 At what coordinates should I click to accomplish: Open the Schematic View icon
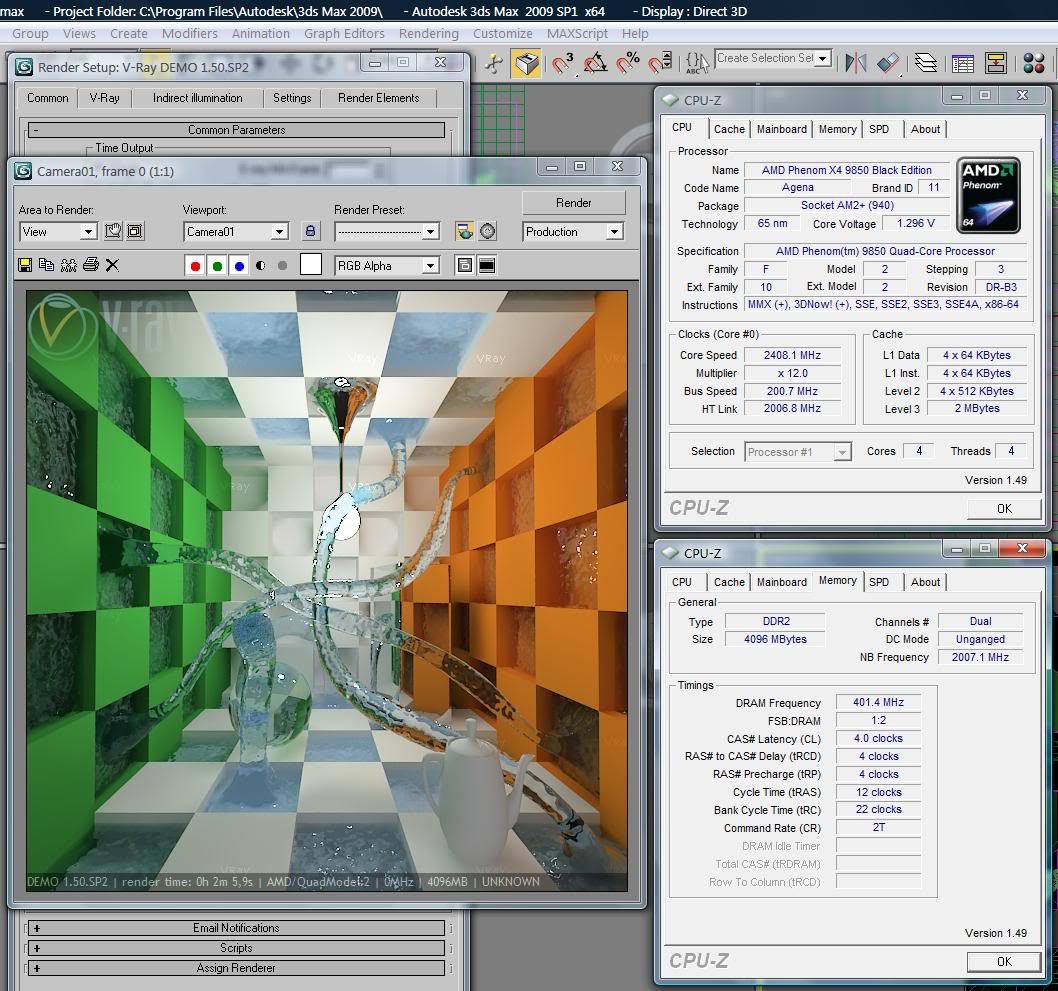click(x=997, y=63)
